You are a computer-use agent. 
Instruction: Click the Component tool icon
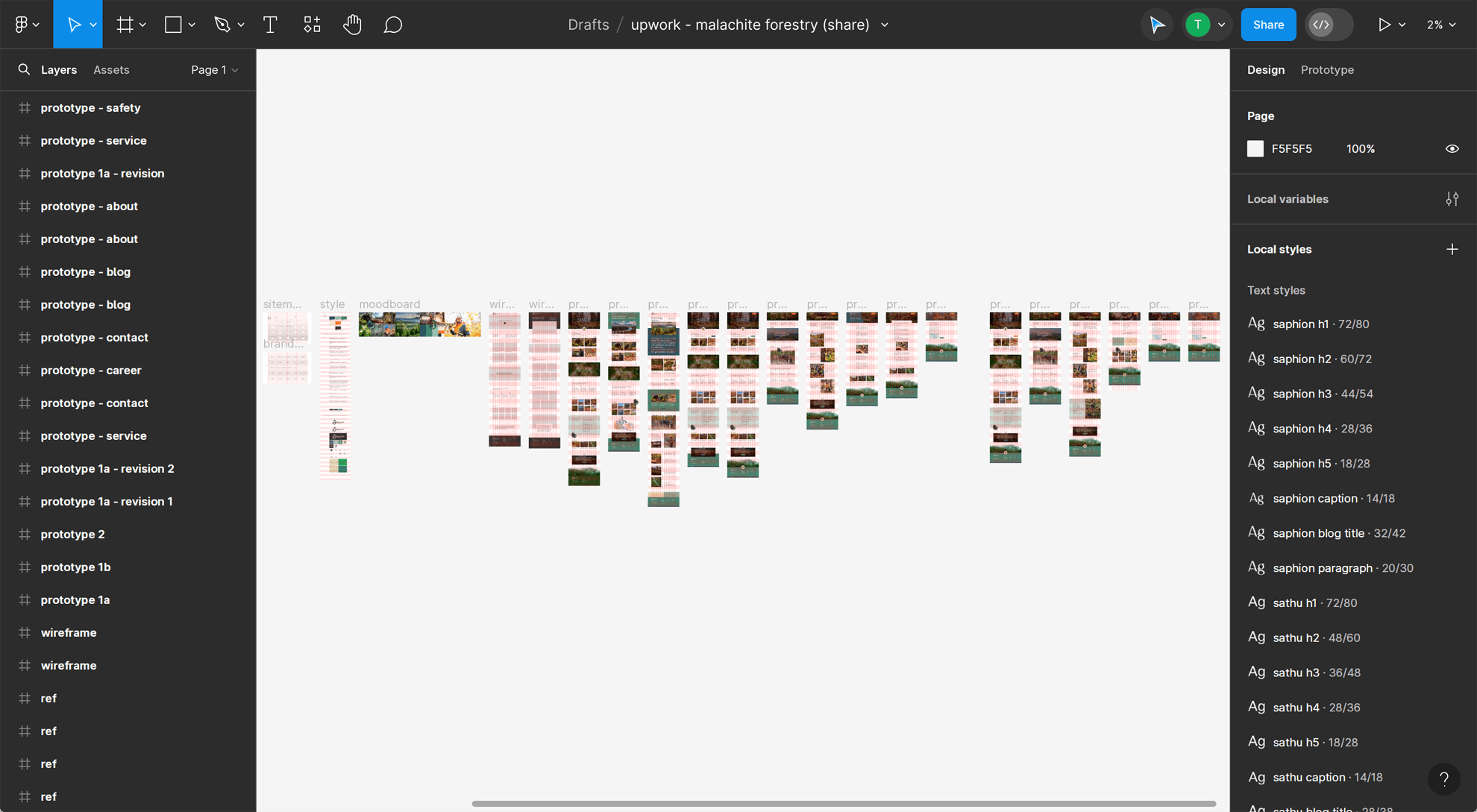[x=311, y=25]
